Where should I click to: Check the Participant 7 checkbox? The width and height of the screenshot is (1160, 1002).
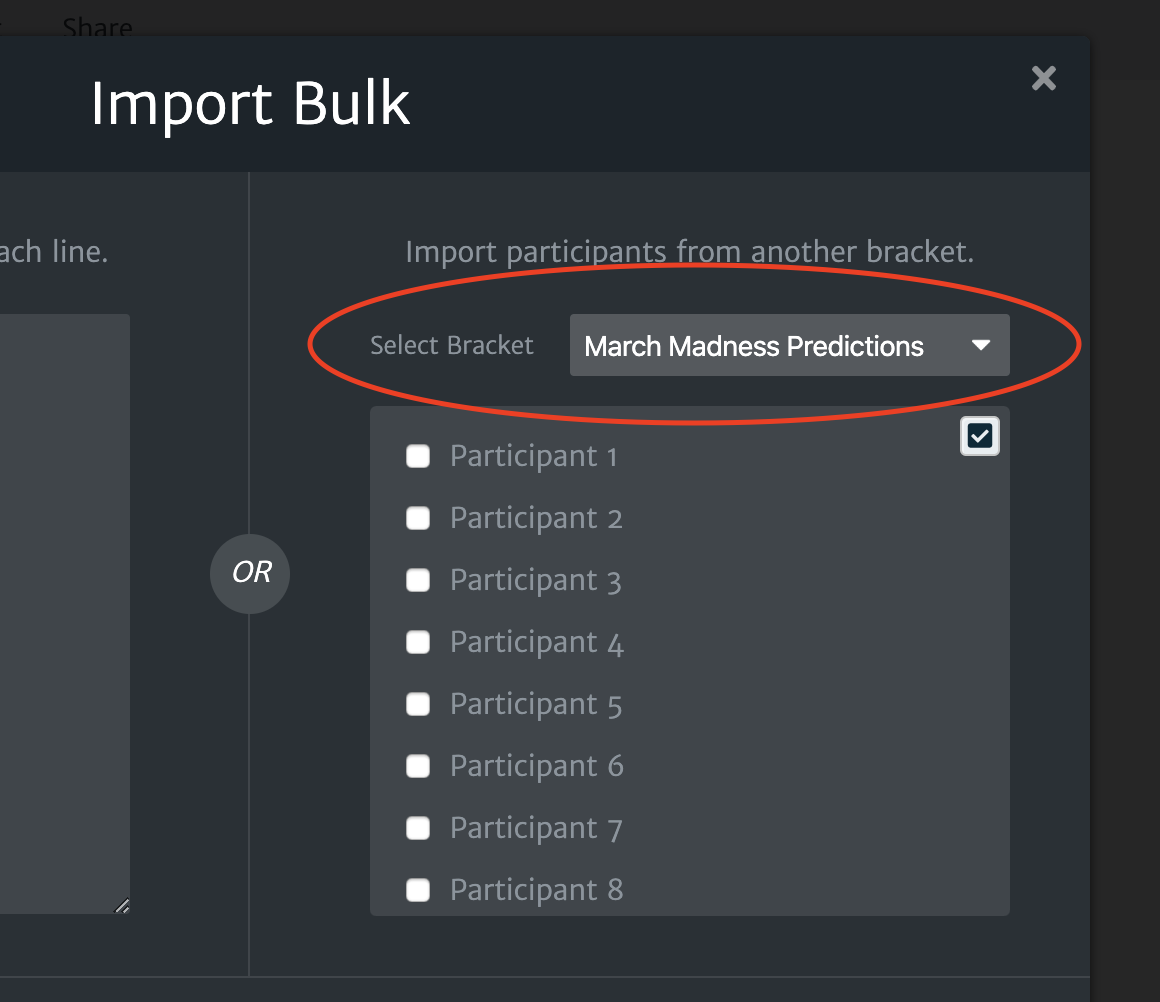[x=418, y=828]
